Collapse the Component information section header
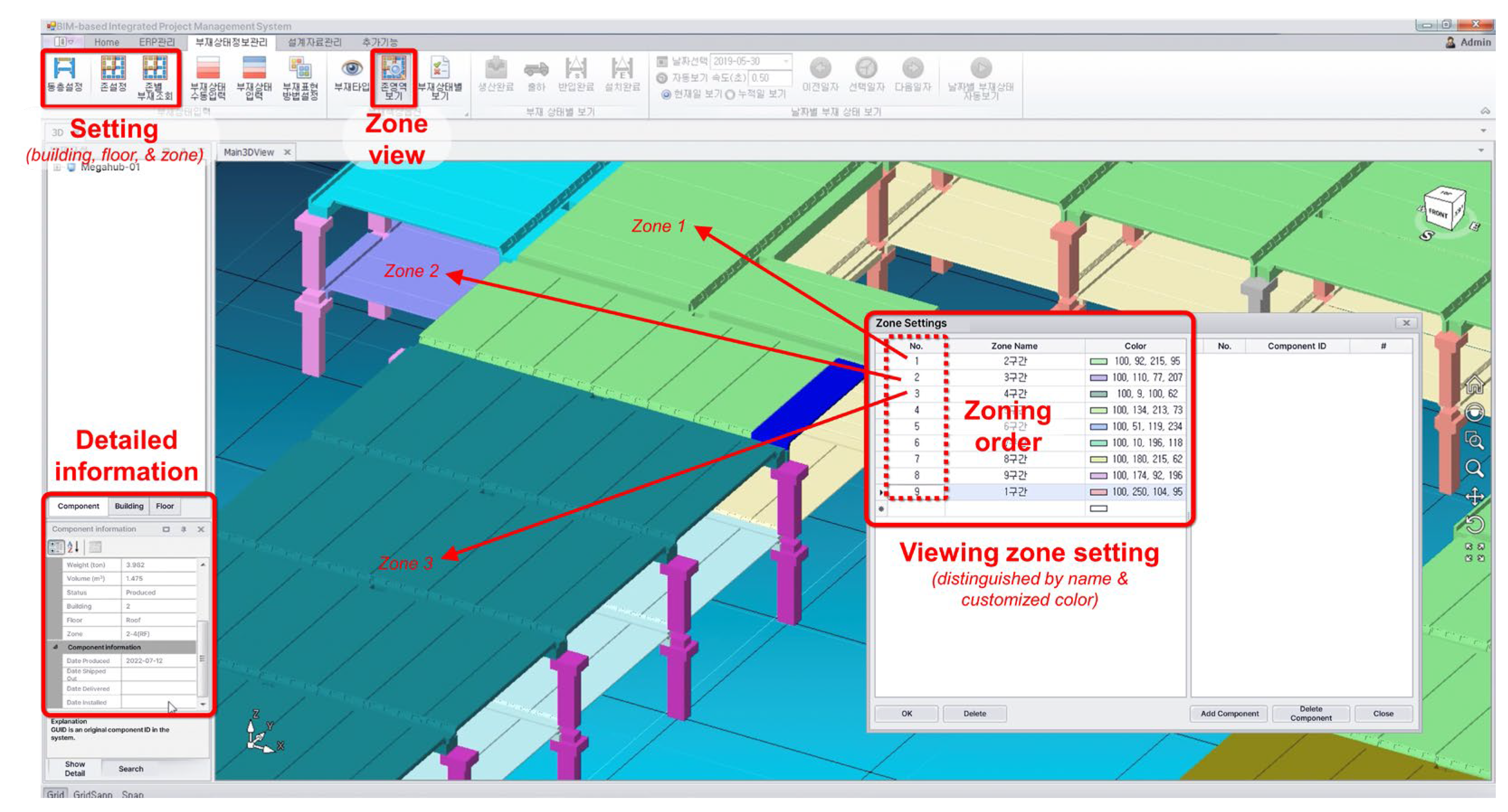This screenshot has height=812, width=1508. pos(56,647)
